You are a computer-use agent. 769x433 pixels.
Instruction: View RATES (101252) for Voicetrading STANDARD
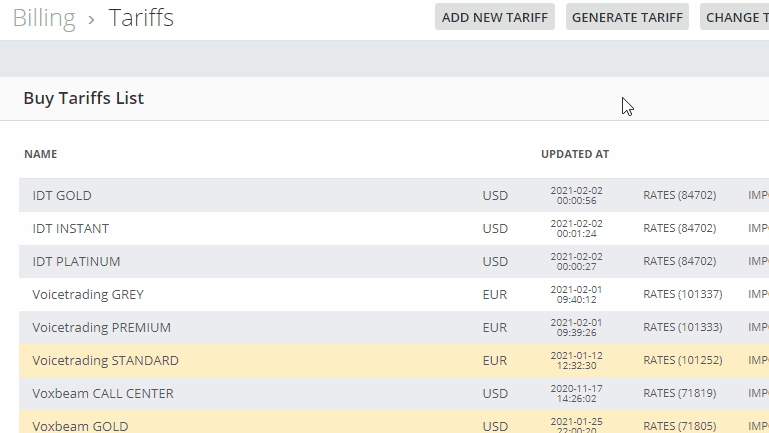click(x=683, y=360)
